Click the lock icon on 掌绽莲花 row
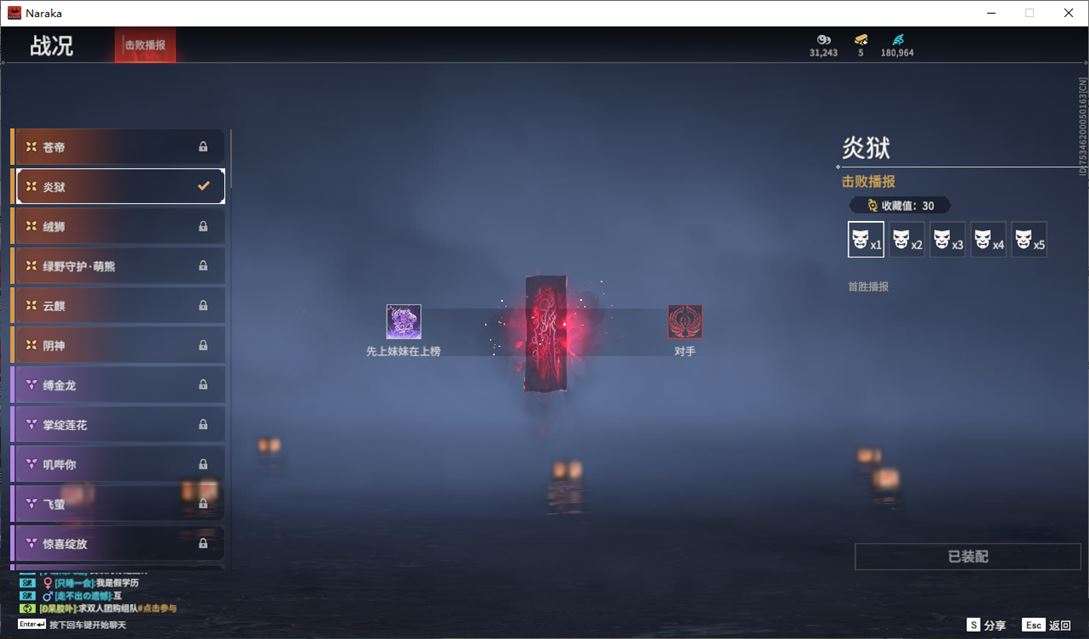 point(203,424)
